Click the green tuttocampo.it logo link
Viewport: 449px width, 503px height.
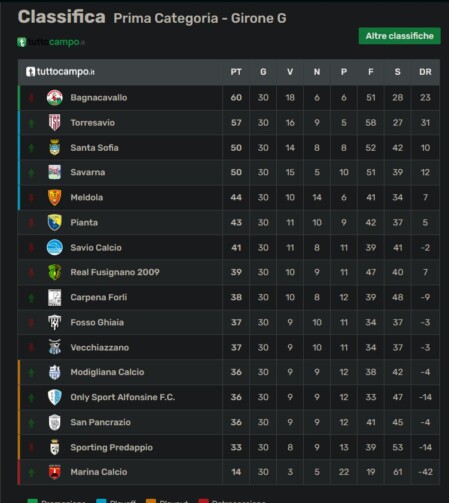click(x=51, y=42)
